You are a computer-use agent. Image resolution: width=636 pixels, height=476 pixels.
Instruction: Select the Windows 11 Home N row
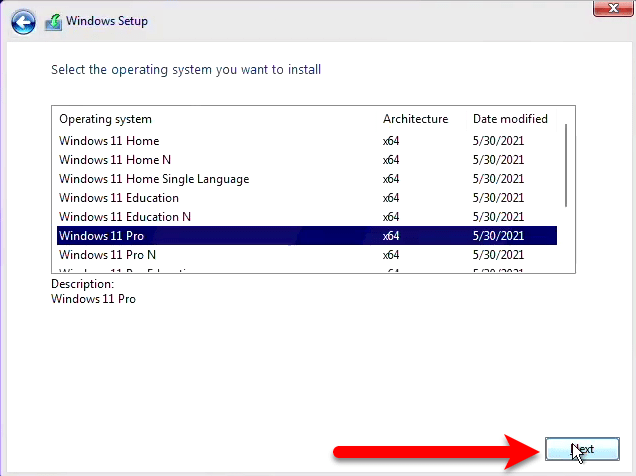pyautogui.click(x=307, y=160)
